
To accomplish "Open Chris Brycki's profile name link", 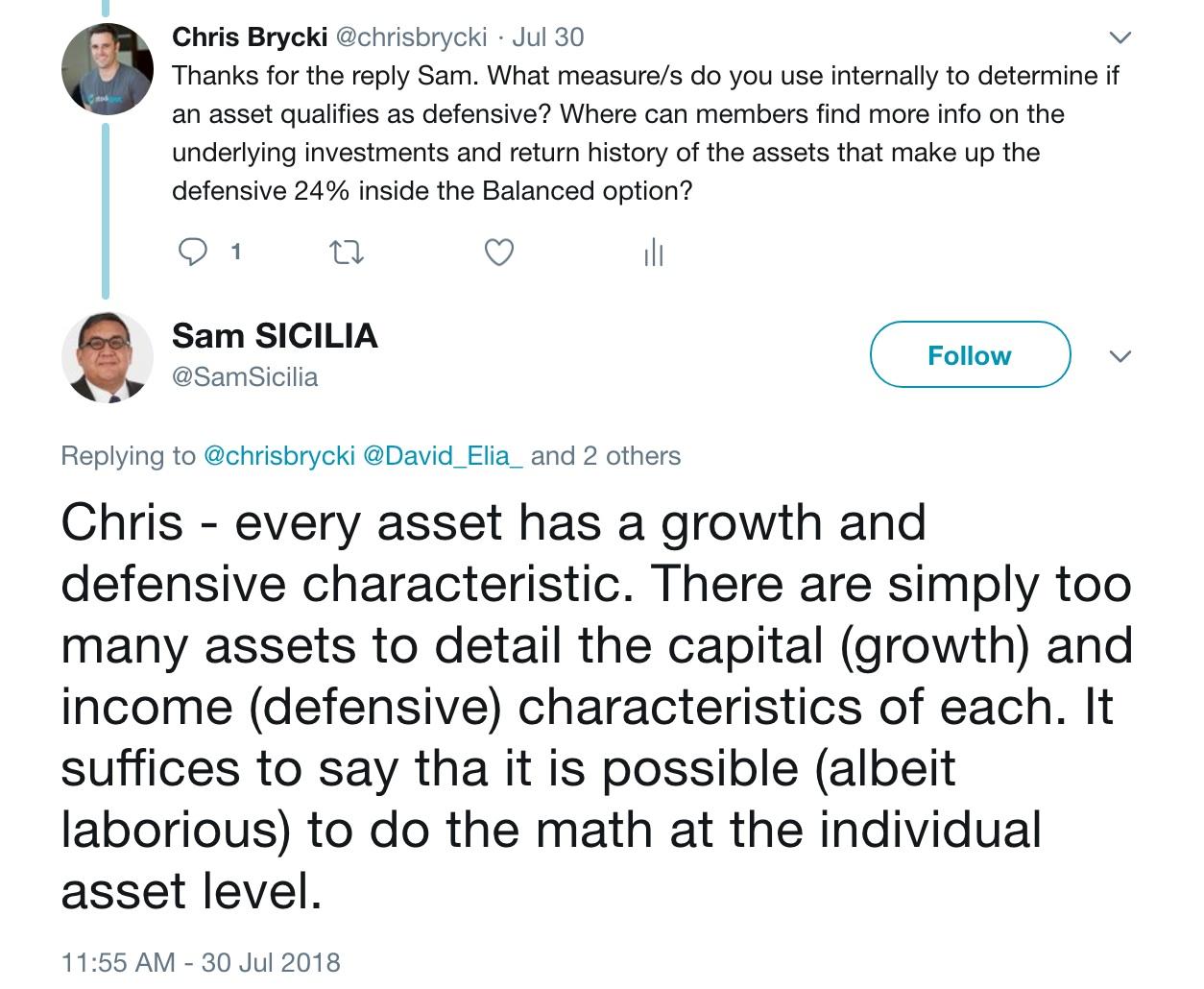I will click(249, 36).
